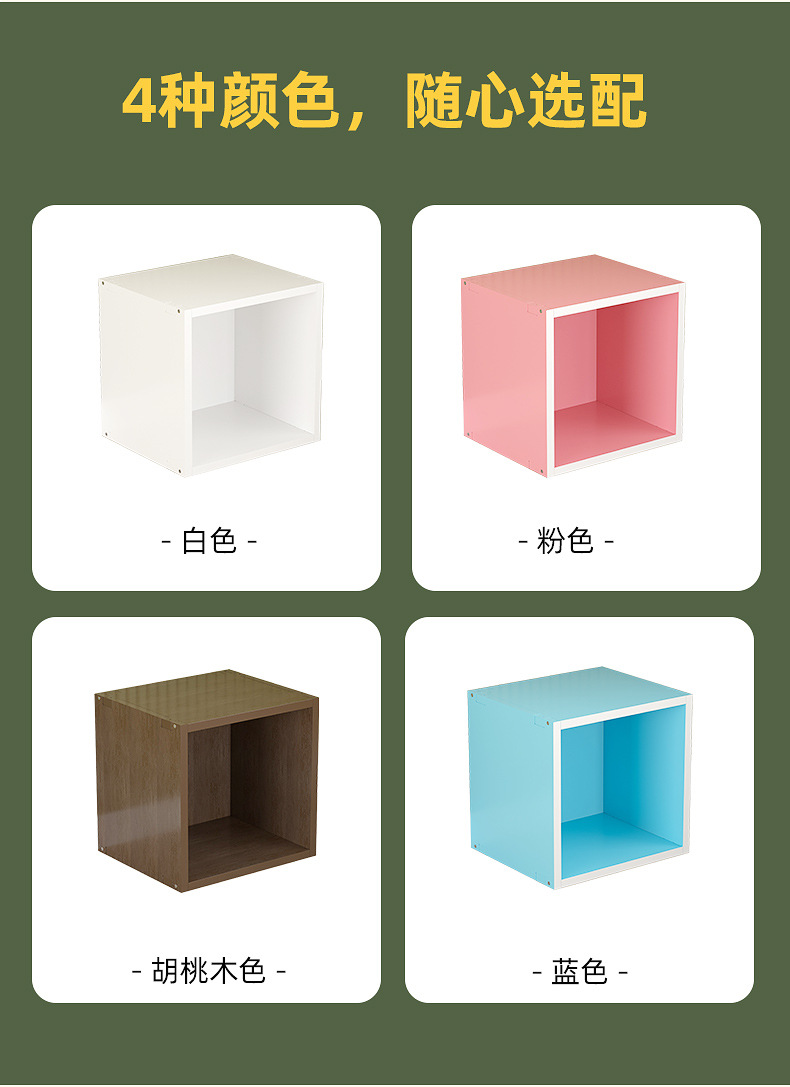Screen dimensions: 790x1087
Task: Click the white card containing the blue cube
Action: pyautogui.click(x=579, y=810)
